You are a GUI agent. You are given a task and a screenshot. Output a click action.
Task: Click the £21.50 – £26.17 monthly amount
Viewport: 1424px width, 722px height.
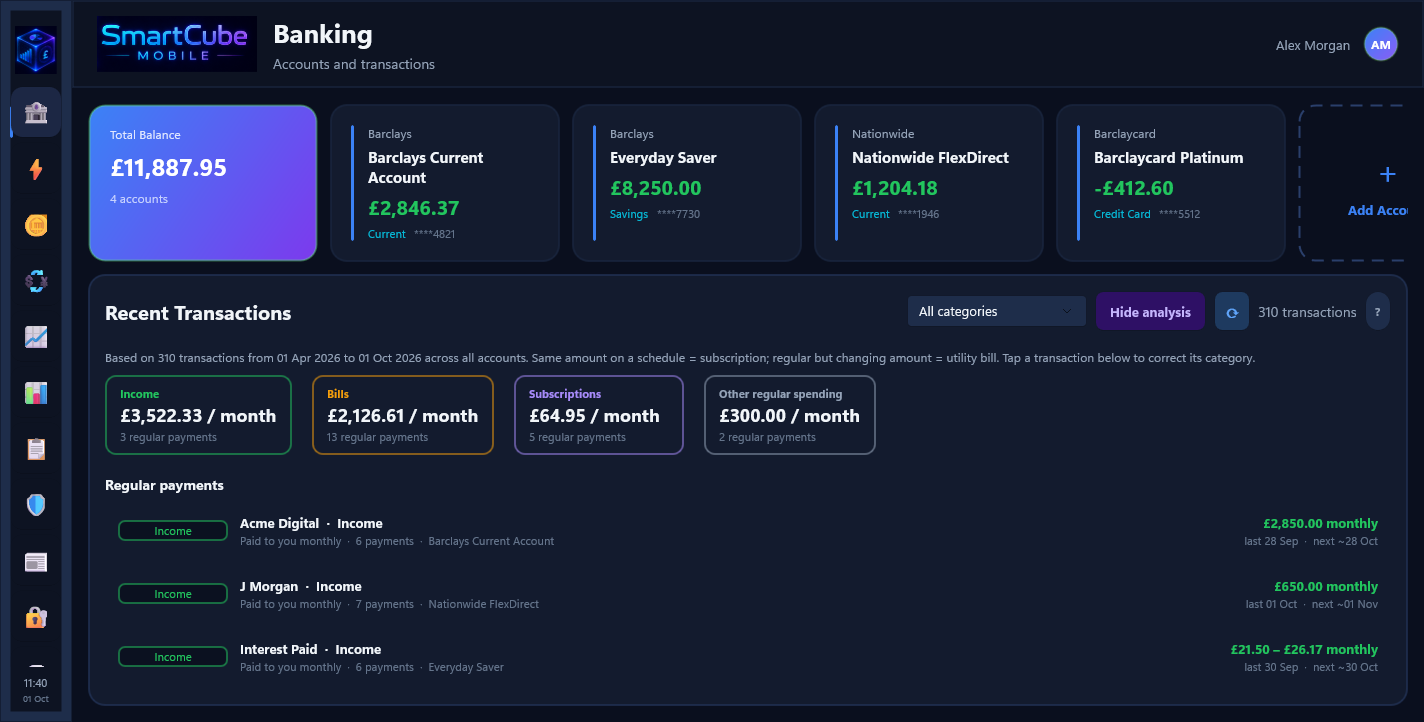(x=1304, y=649)
